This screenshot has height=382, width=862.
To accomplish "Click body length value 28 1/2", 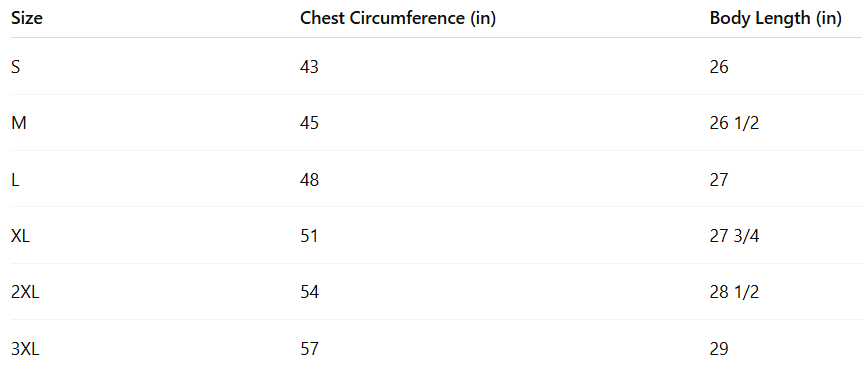I will [x=734, y=292].
